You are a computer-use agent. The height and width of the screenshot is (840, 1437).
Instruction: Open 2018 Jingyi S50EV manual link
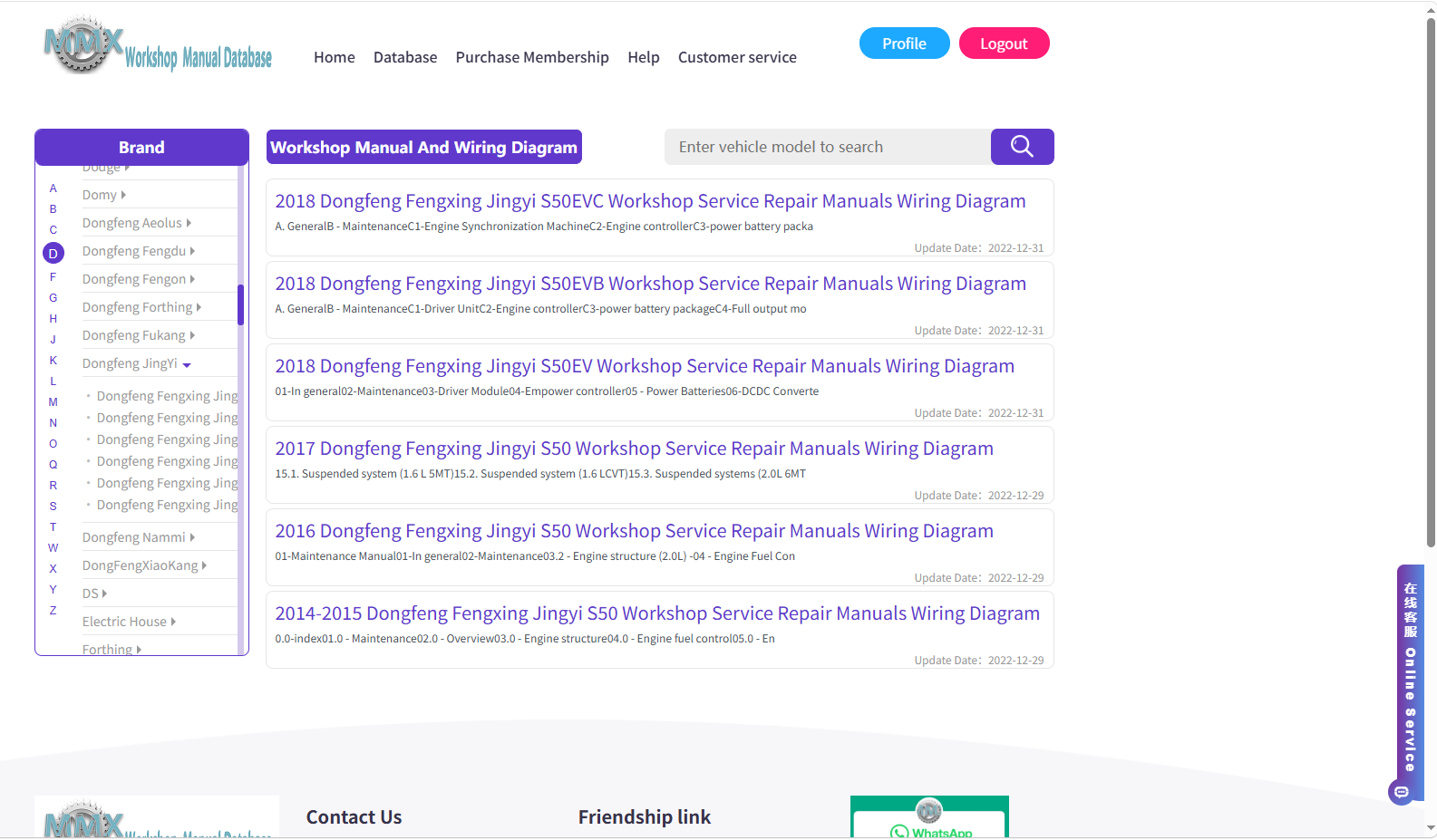pos(645,366)
